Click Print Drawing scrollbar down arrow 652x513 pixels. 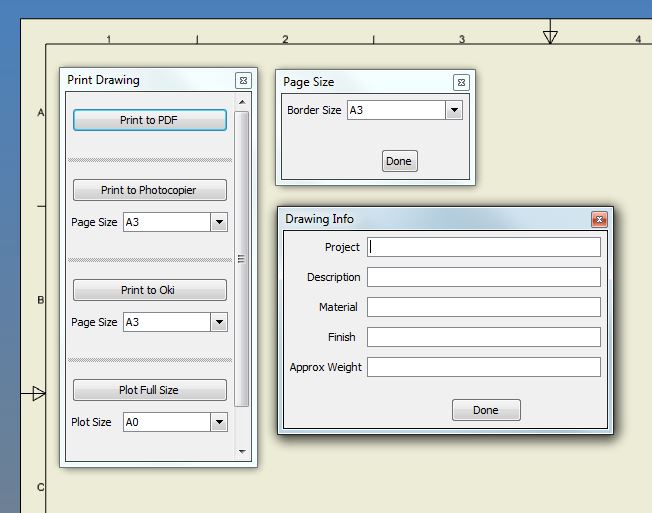[242, 451]
